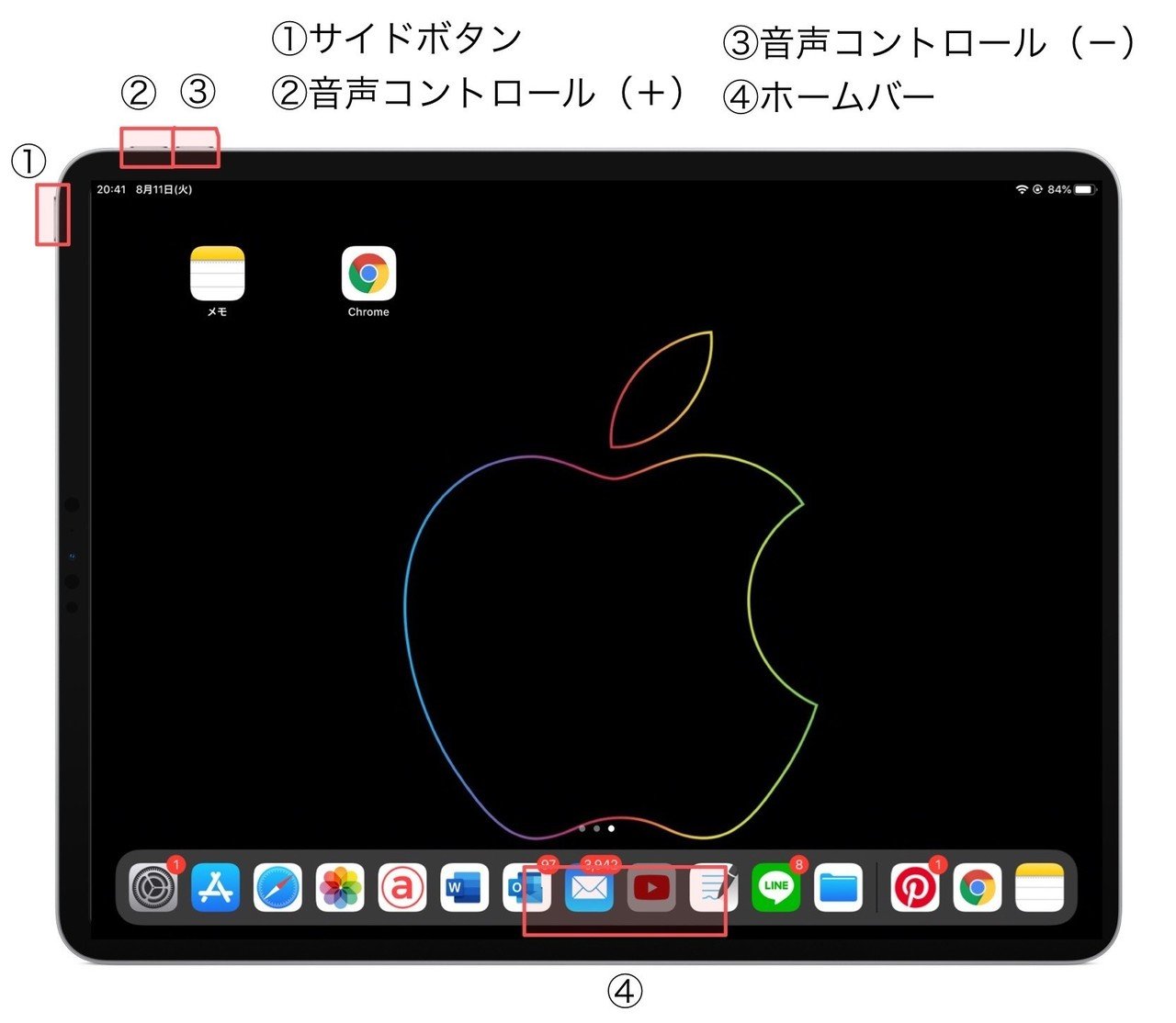Tap the 84% battery percentage text

(1059, 189)
